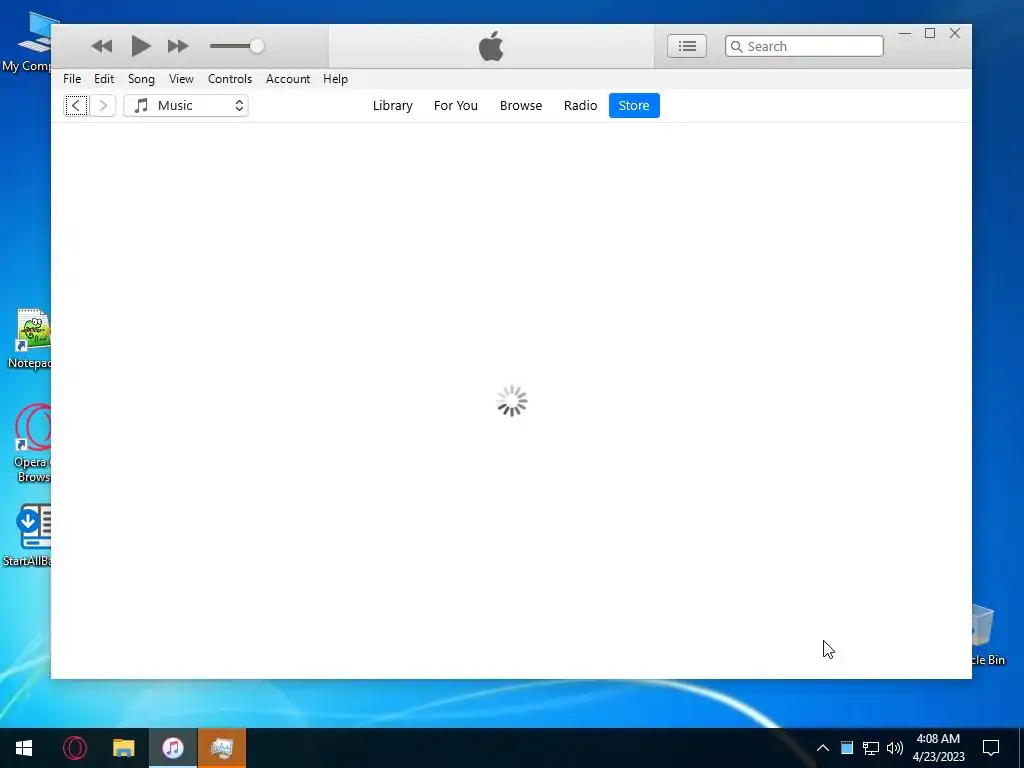Image resolution: width=1024 pixels, height=768 pixels.
Task: Click the blue square tray icon
Action: [x=847, y=748]
